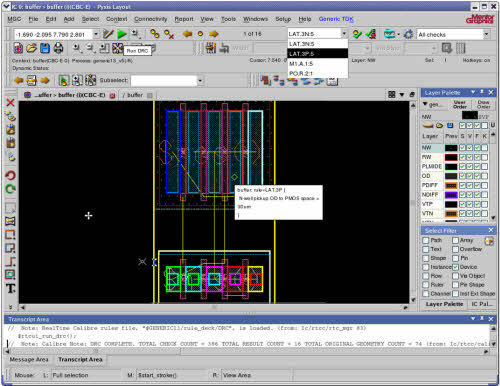Image resolution: width=500 pixels, height=386 pixels.
Task: Toggle the Device checkbox in Select Filter
Action: click(x=455, y=267)
